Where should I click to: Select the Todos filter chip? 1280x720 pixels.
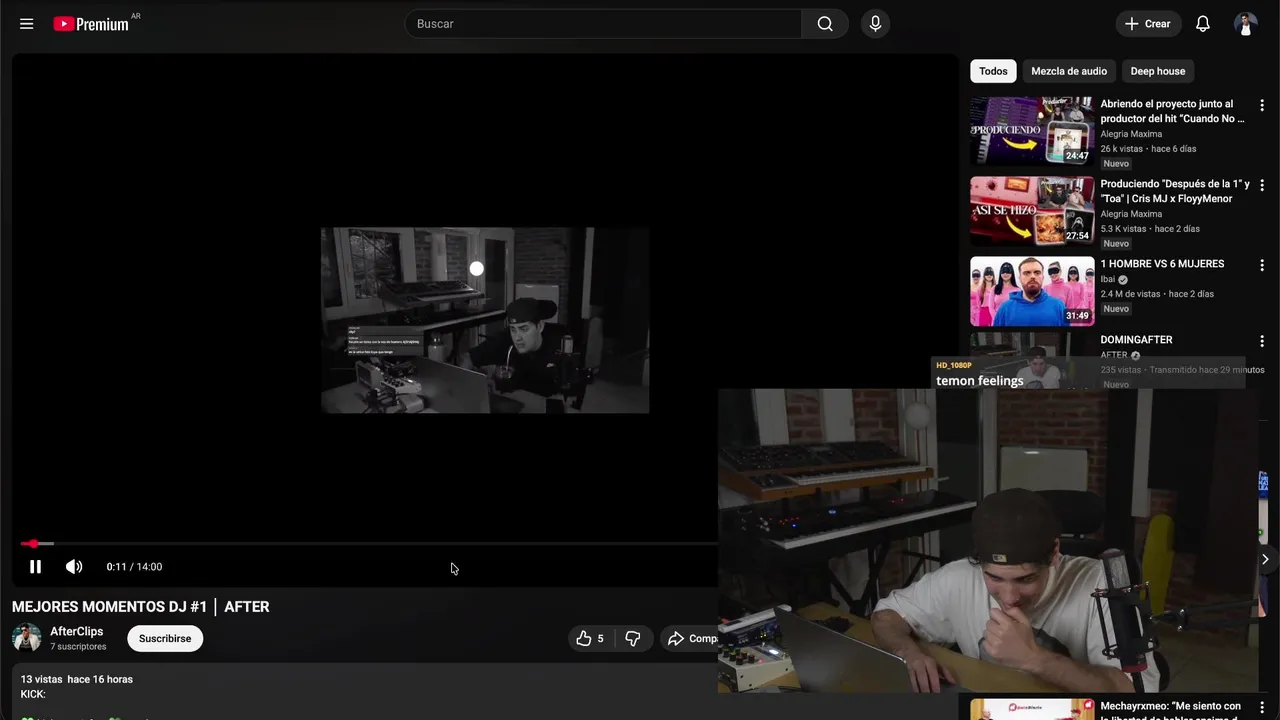tap(993, 71)
